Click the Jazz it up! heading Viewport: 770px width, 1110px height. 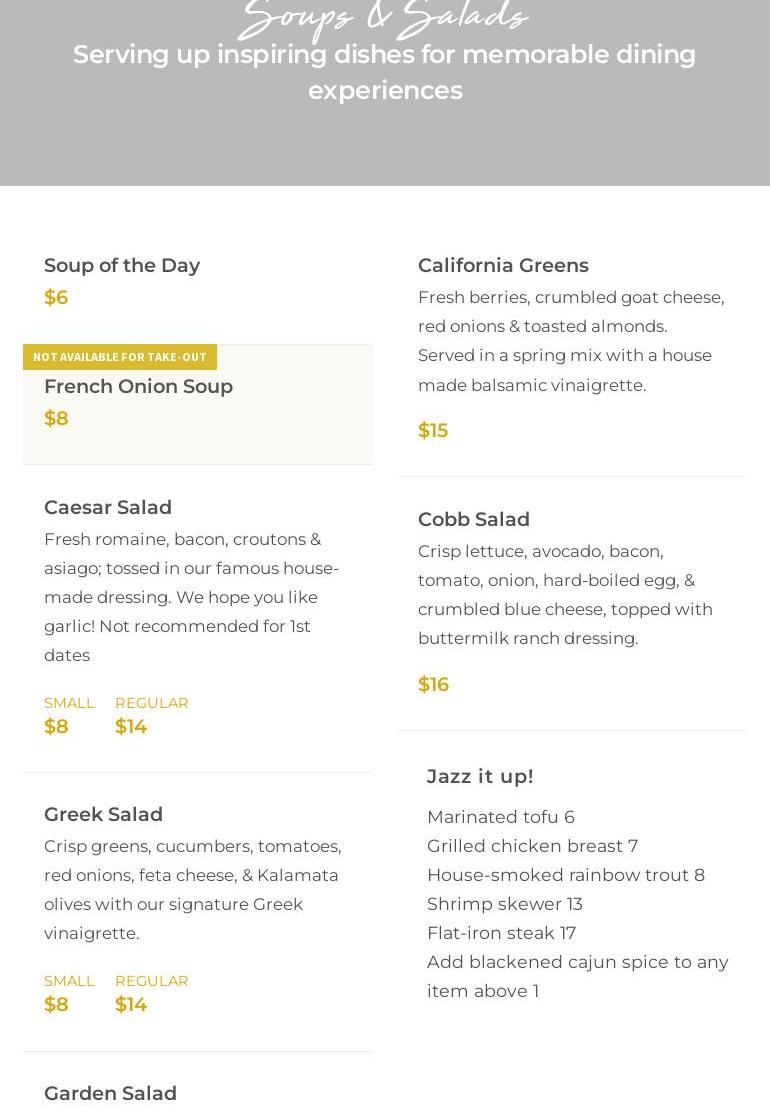pyautogui.click(x=480, y=776)
